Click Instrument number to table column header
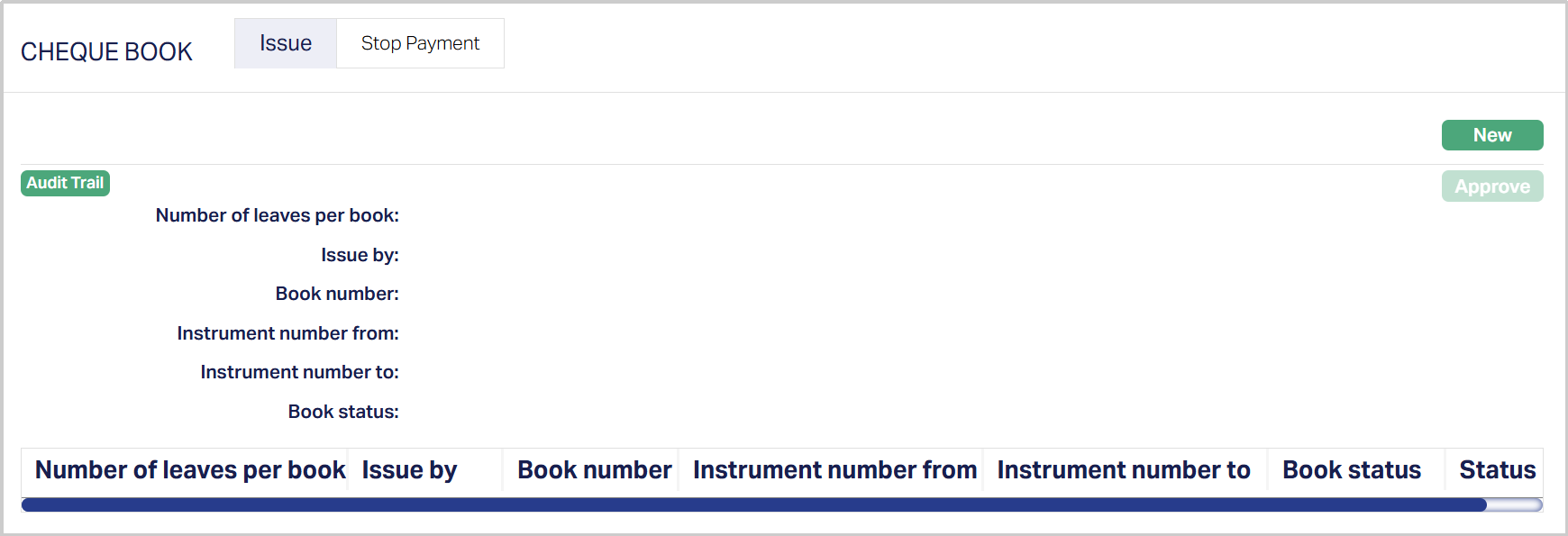Screen dimensions: 1568x536 click(1124, 470)
